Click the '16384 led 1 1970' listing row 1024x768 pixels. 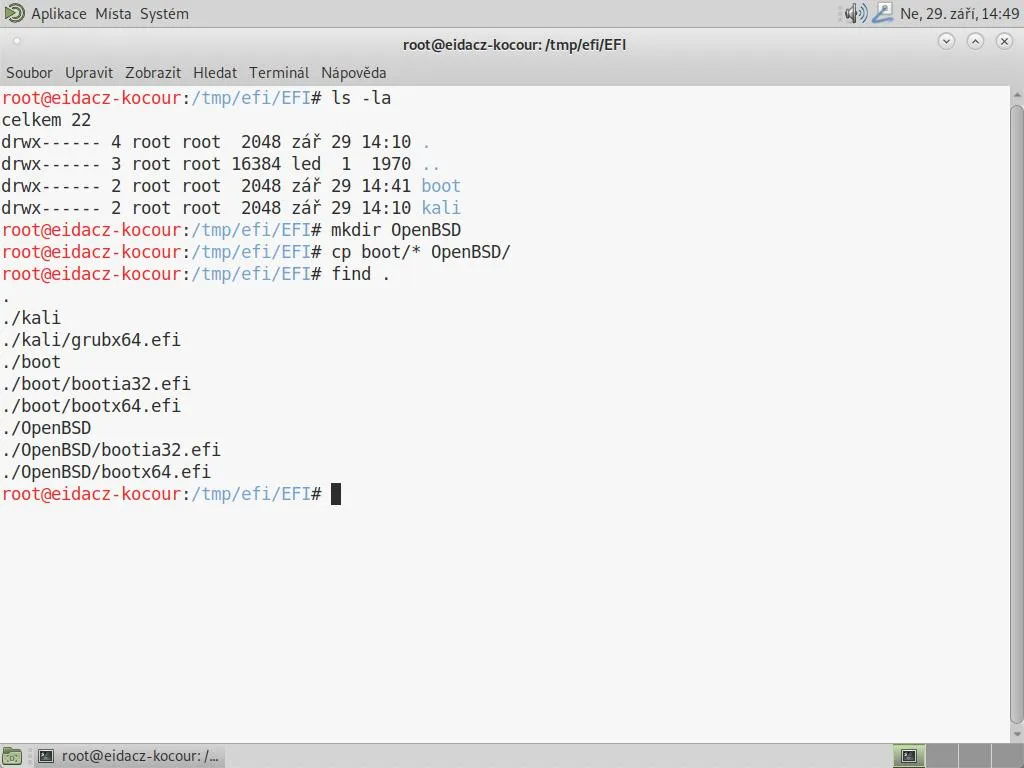[220, 164]
